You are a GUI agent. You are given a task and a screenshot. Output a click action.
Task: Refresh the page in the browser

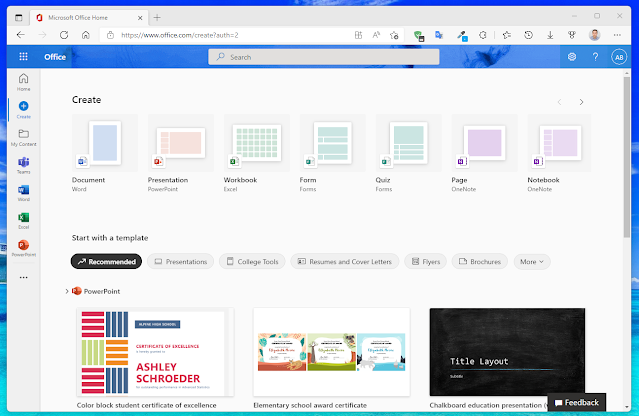click(x=64, y=35)
